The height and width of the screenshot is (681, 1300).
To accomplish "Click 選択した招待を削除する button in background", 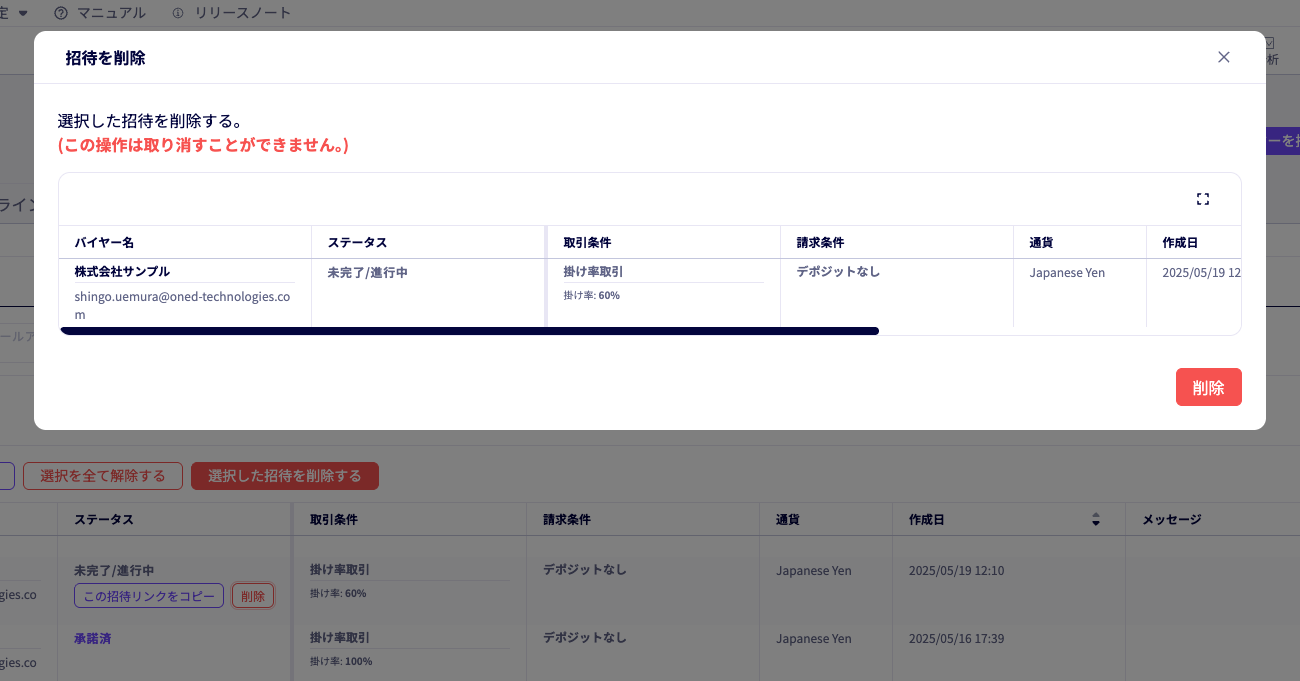I will pos(285,476).
